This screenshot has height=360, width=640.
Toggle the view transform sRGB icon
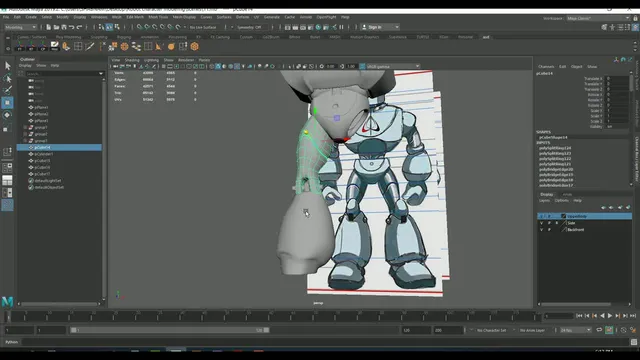coord(362,66)
